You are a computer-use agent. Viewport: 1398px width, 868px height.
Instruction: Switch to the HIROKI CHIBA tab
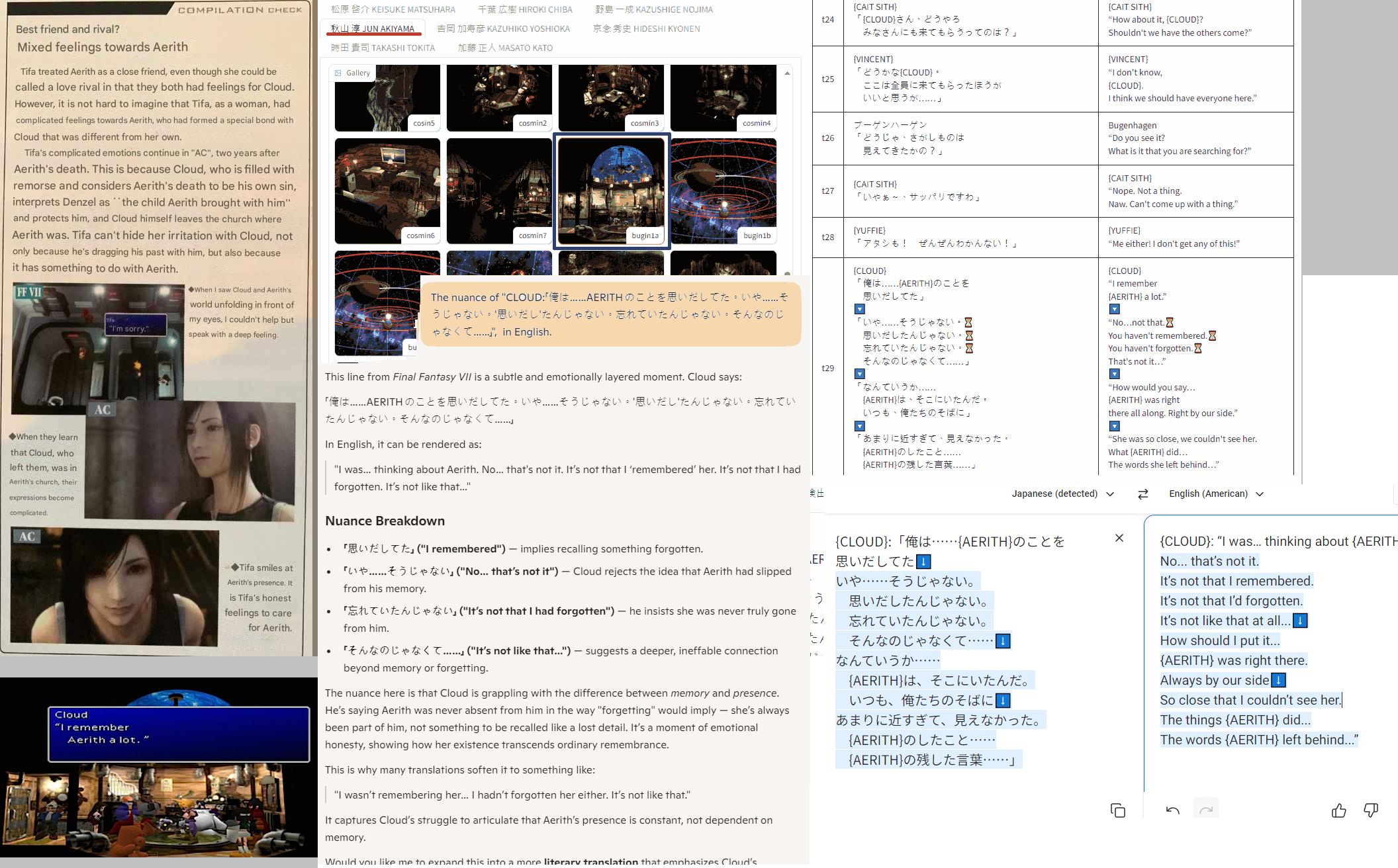click(x=525, y=10)
